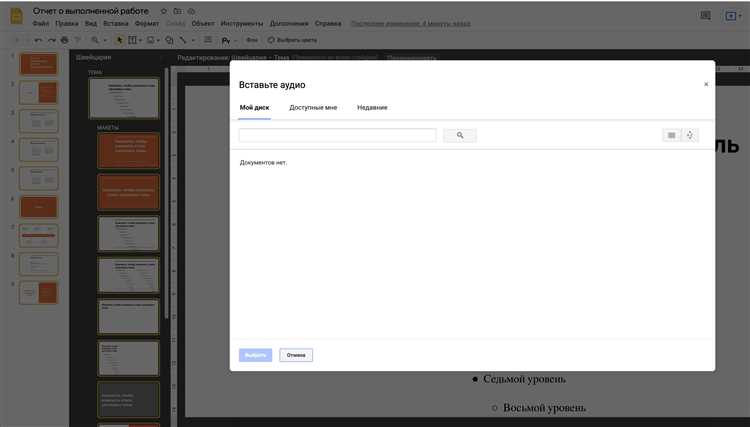Click the Фон background button
Image resolution: width=750 pixels, height=427 pixels.
252,40
